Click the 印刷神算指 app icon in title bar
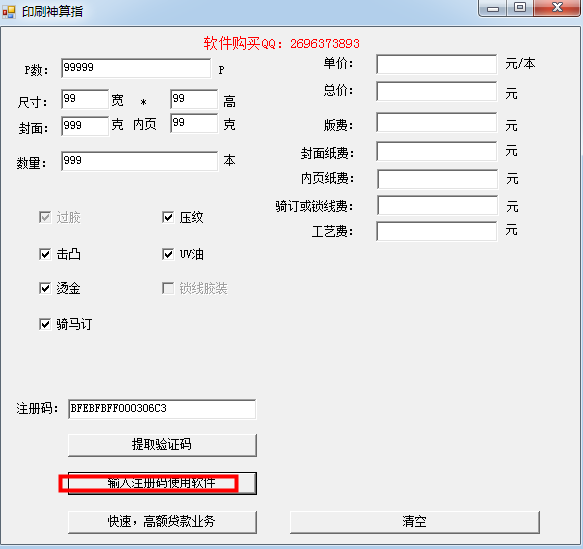This screenshot has height=549, width=583. [9, 12]
